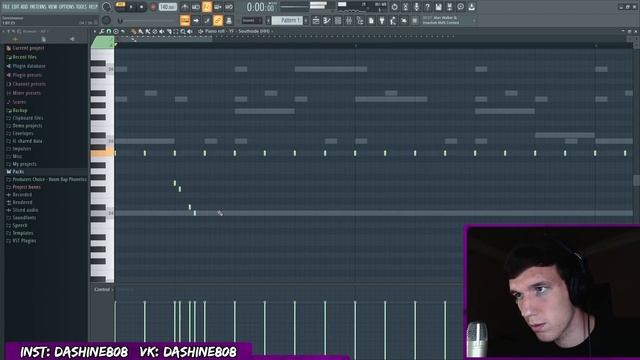The height and width of the screenshot is (360, 640).
Task: Open the Pattern 1 selector dropdown
Action: (287, 20)
